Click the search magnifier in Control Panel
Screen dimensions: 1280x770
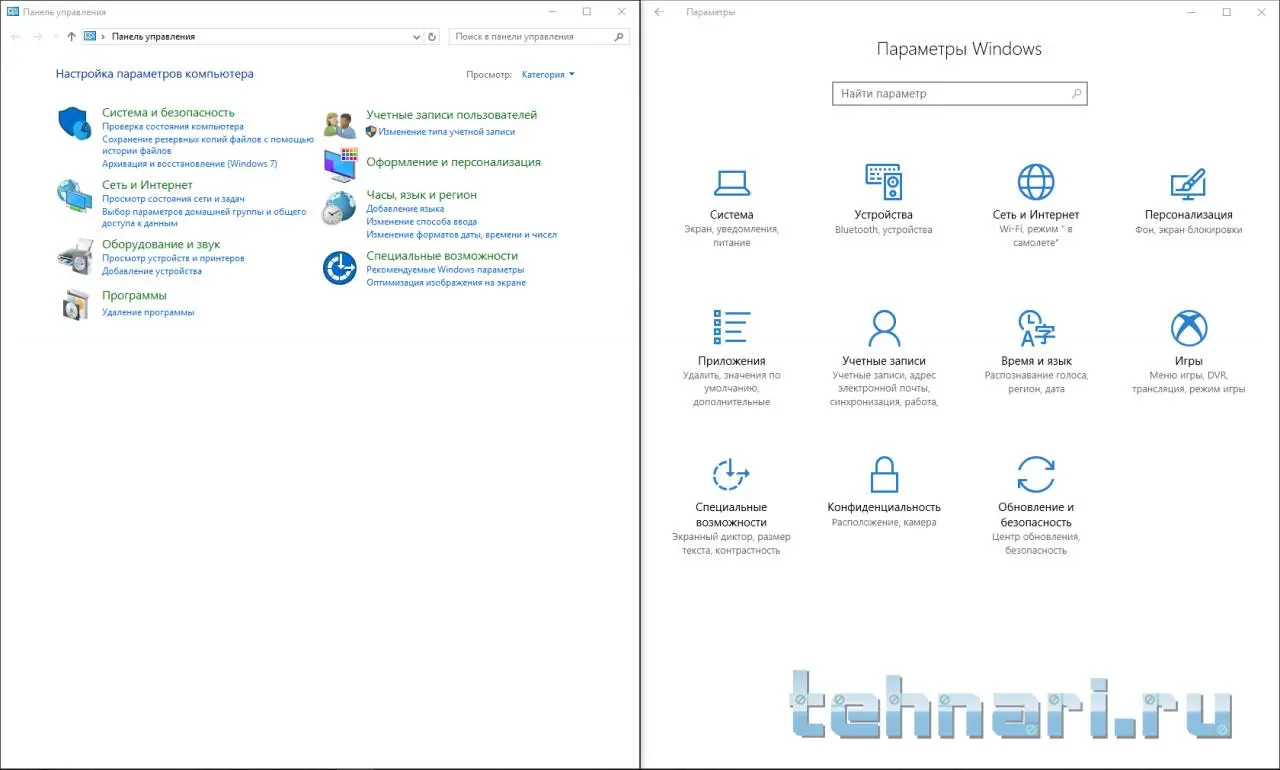(619, 36)
